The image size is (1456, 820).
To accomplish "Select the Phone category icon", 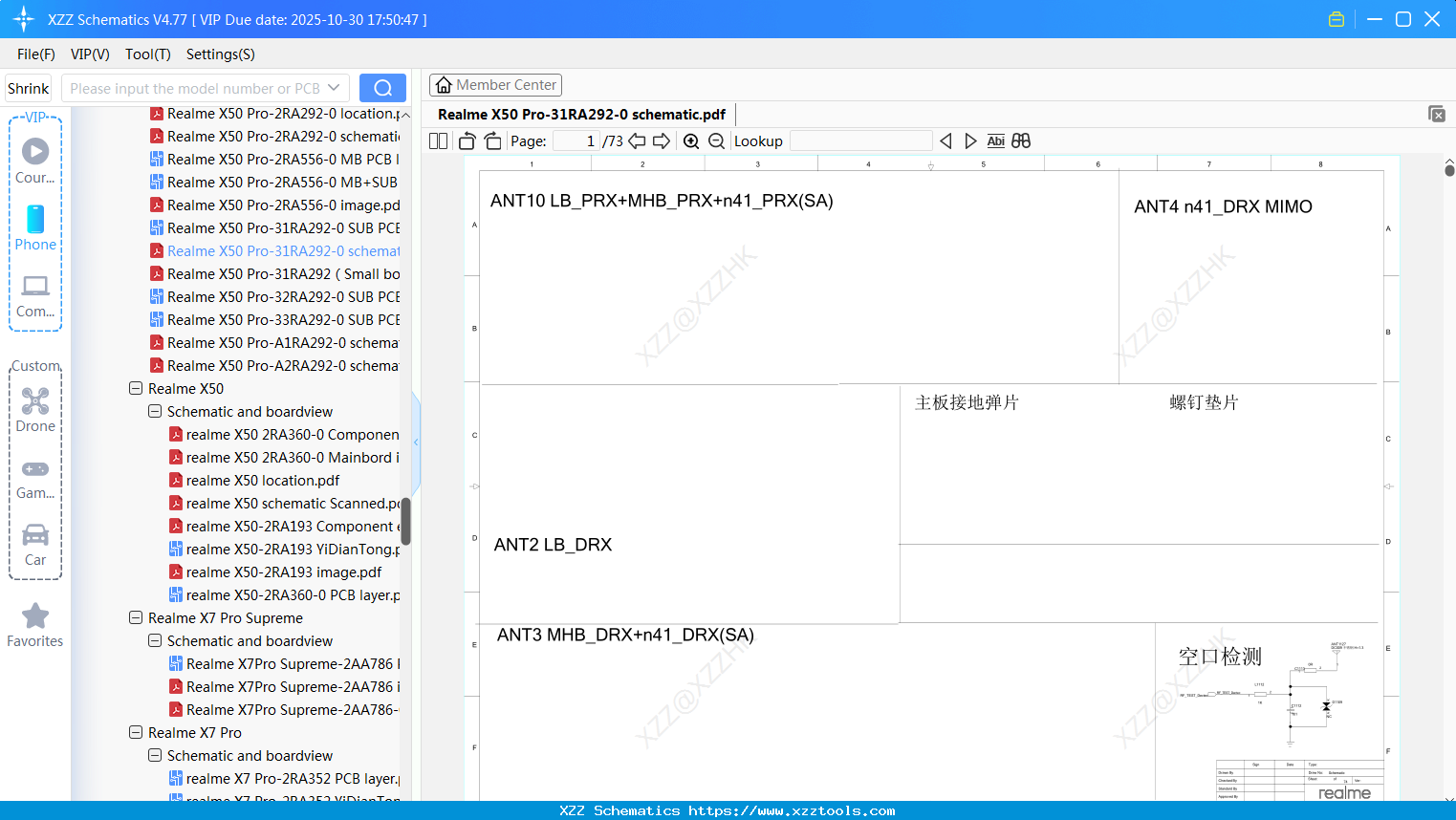I will pos(35,228).
